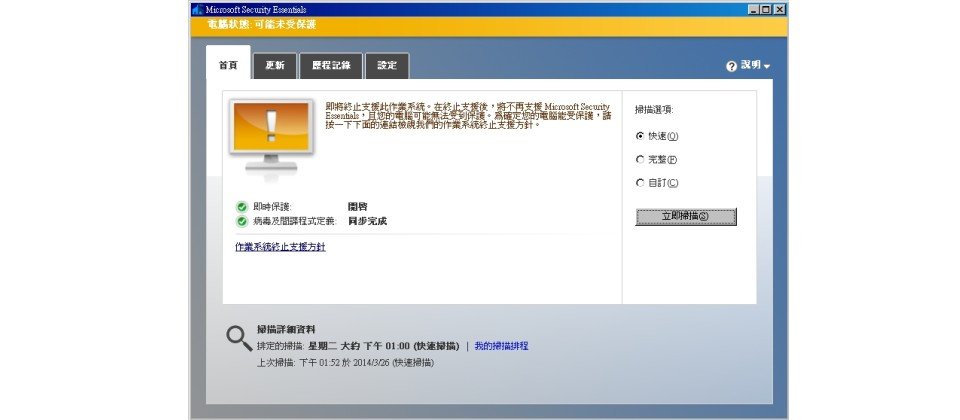Open the 歷程記錄 history tab
This screenshot has height=420, width=960.
coord(331,66)
